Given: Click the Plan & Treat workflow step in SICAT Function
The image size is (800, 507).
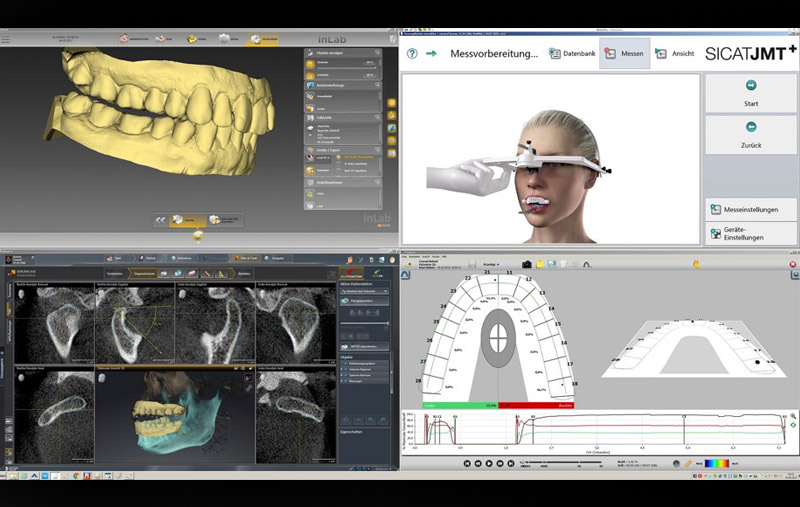Looking at the screenshot, I should (x=245, y=259).
